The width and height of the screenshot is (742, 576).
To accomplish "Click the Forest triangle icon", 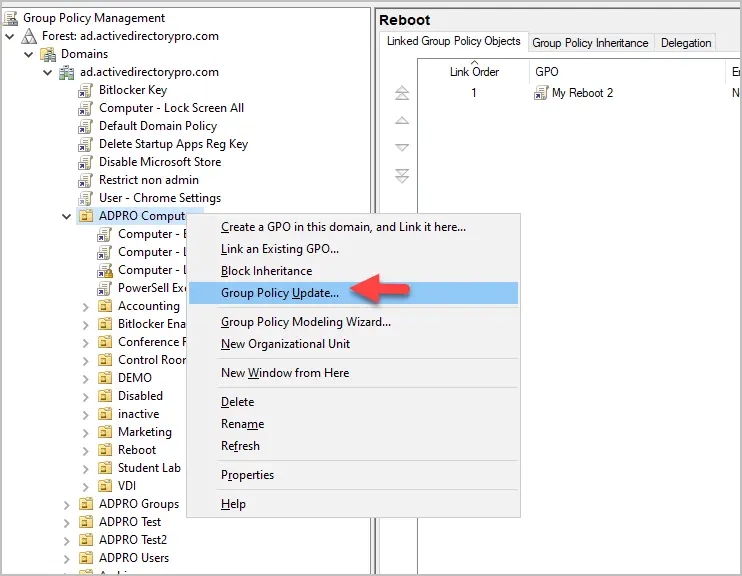I will click(x=29, y=36).
